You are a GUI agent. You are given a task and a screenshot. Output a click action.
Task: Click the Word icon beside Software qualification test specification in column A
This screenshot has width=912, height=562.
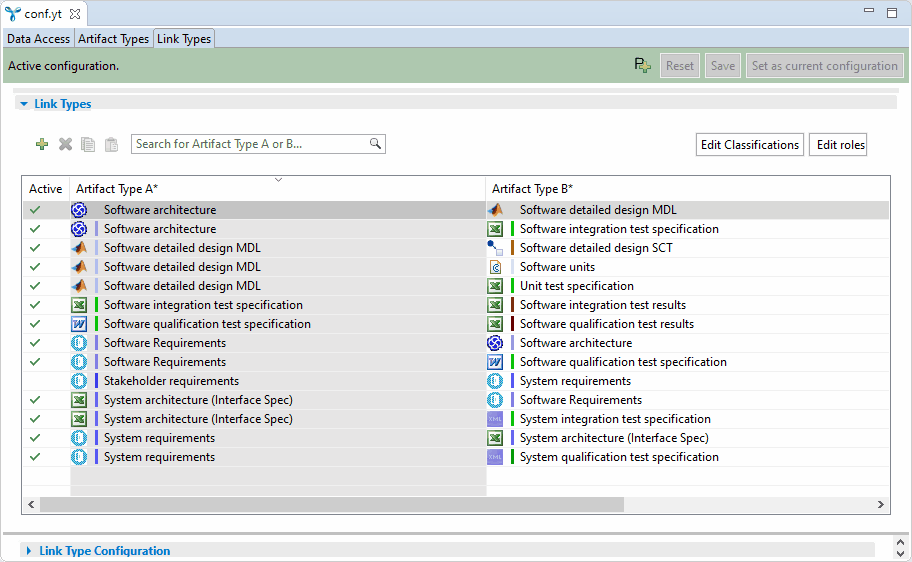79,324
